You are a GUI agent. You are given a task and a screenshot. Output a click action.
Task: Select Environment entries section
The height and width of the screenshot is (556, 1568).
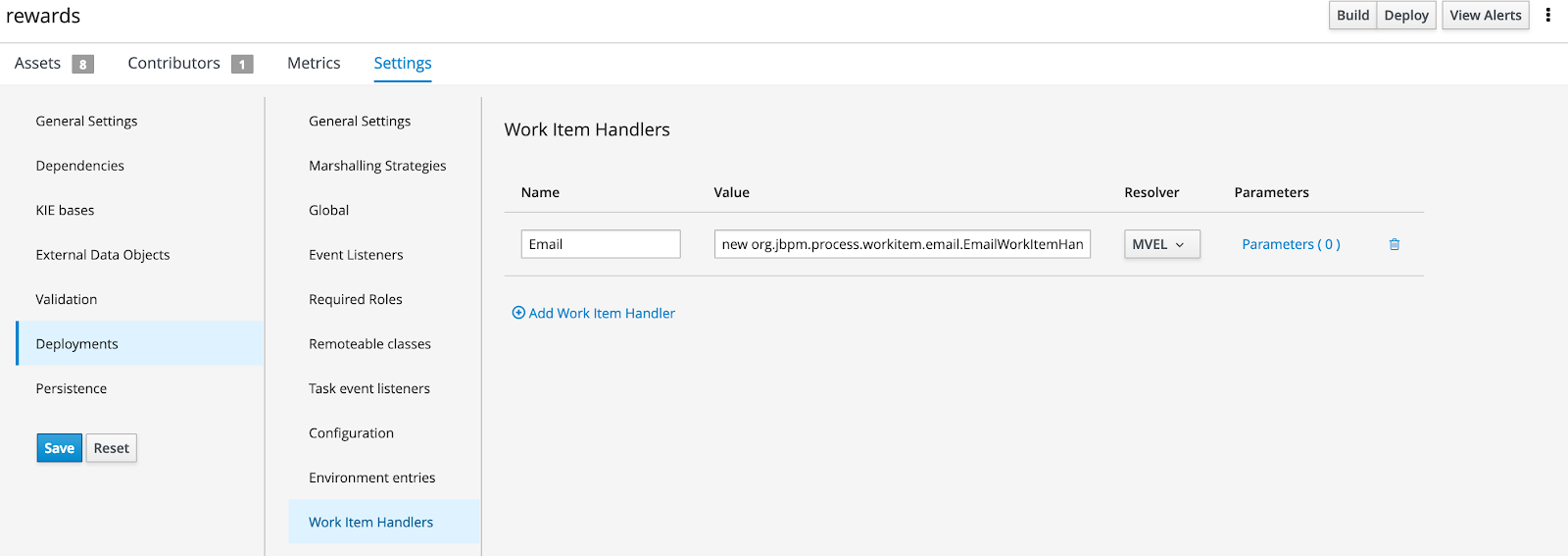coord(372,478)
